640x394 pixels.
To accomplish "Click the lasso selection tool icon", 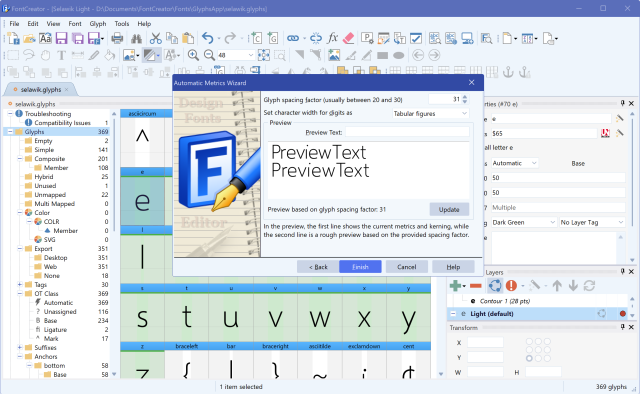I will 29,55.
